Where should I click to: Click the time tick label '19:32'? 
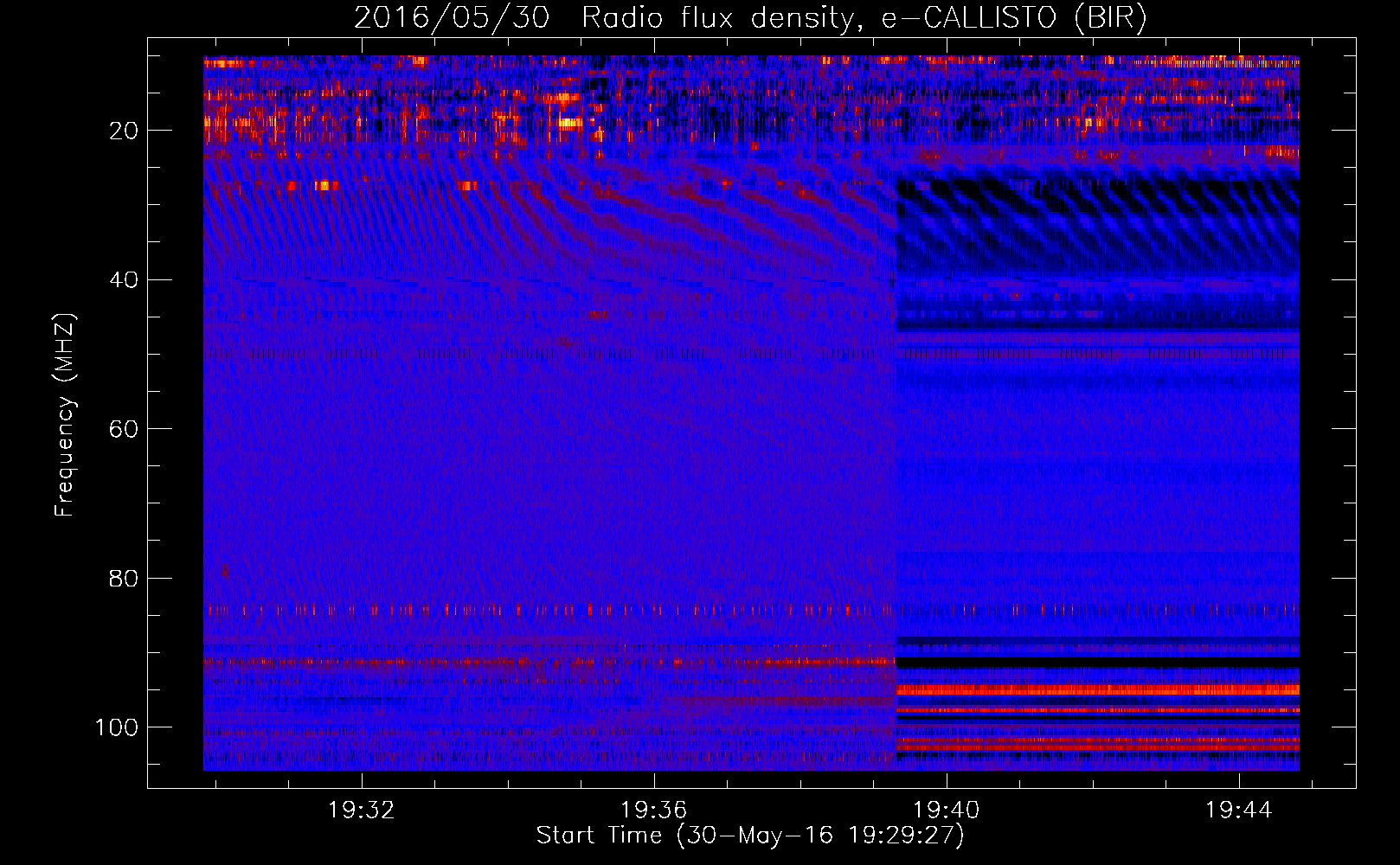[362, 810]
